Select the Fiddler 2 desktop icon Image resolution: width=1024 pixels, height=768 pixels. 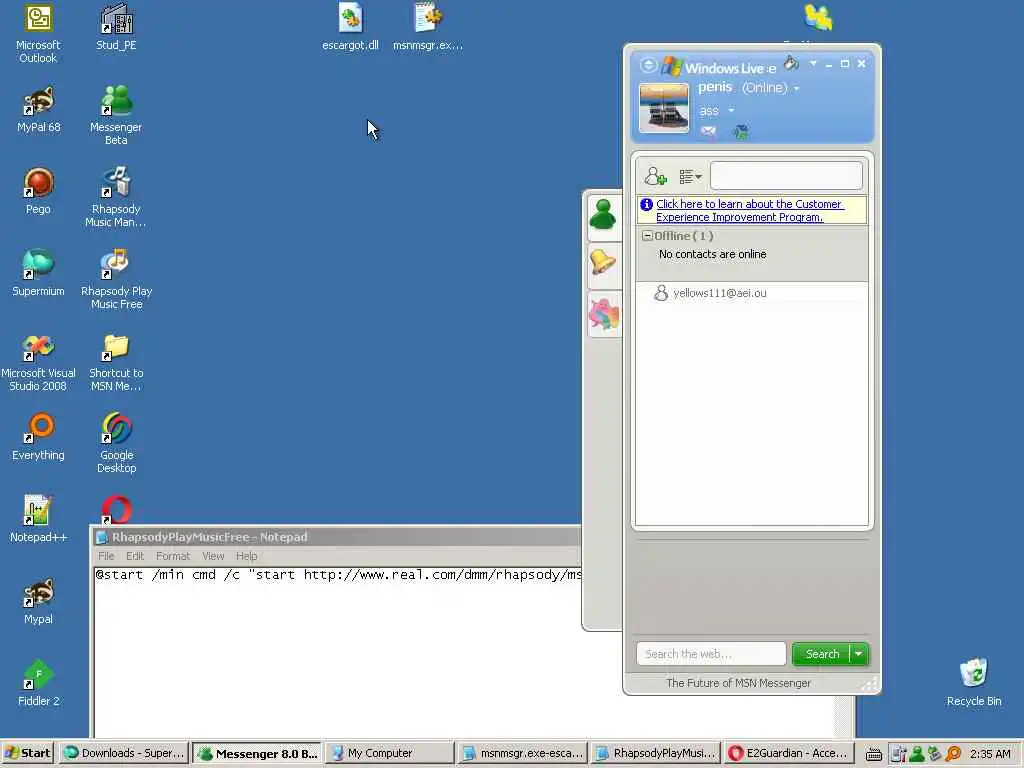pyautogui.click(x=39, y=684)
